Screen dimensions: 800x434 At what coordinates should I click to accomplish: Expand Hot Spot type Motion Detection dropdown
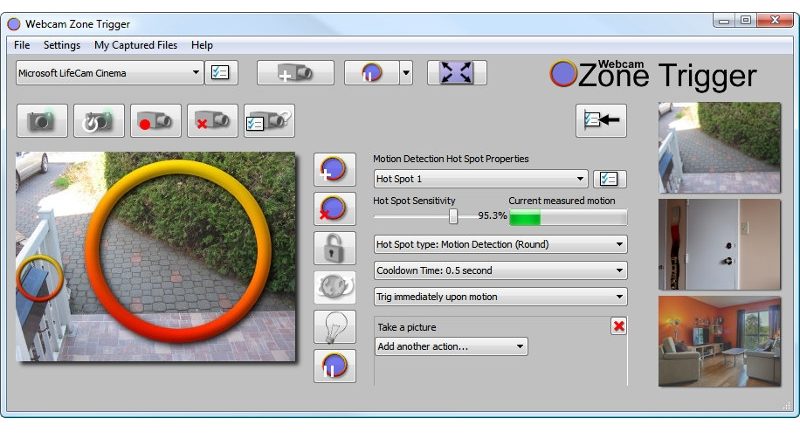coord(501,244)
